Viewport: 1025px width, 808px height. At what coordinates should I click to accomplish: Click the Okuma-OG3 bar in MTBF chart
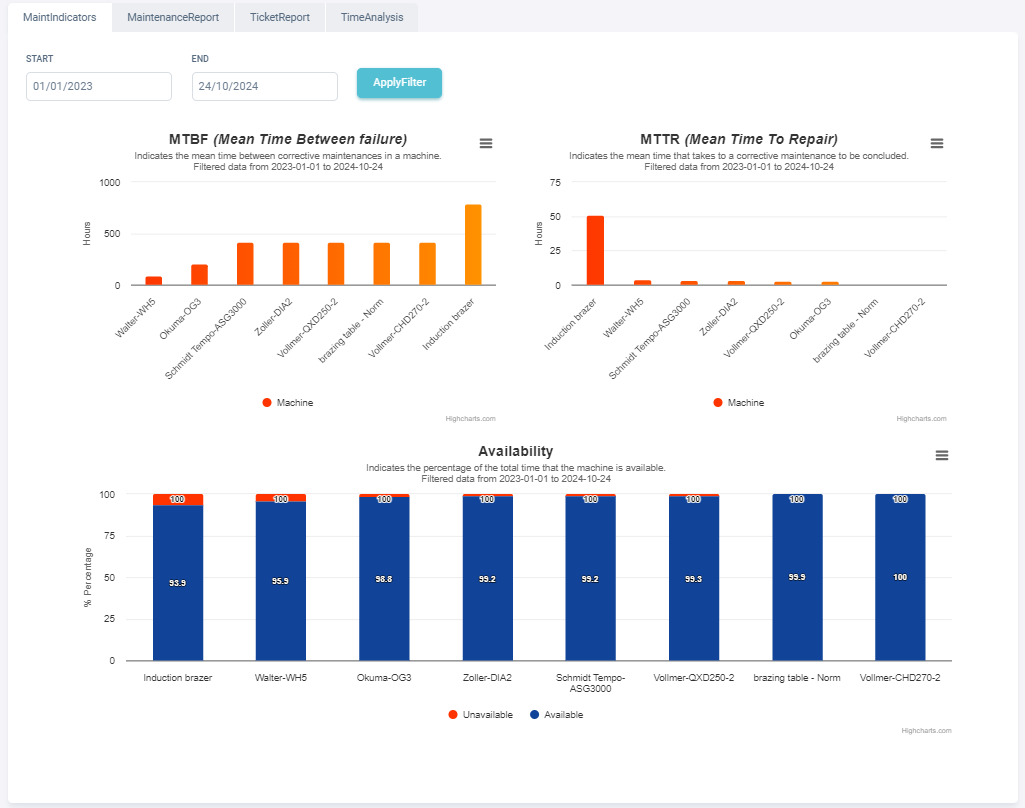[x=199, y=275]
